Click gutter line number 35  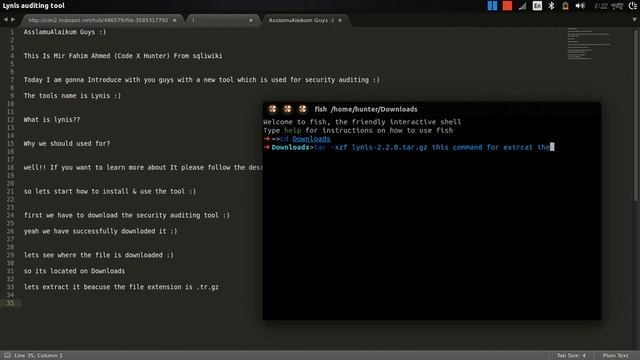click(x=10, y=303)
